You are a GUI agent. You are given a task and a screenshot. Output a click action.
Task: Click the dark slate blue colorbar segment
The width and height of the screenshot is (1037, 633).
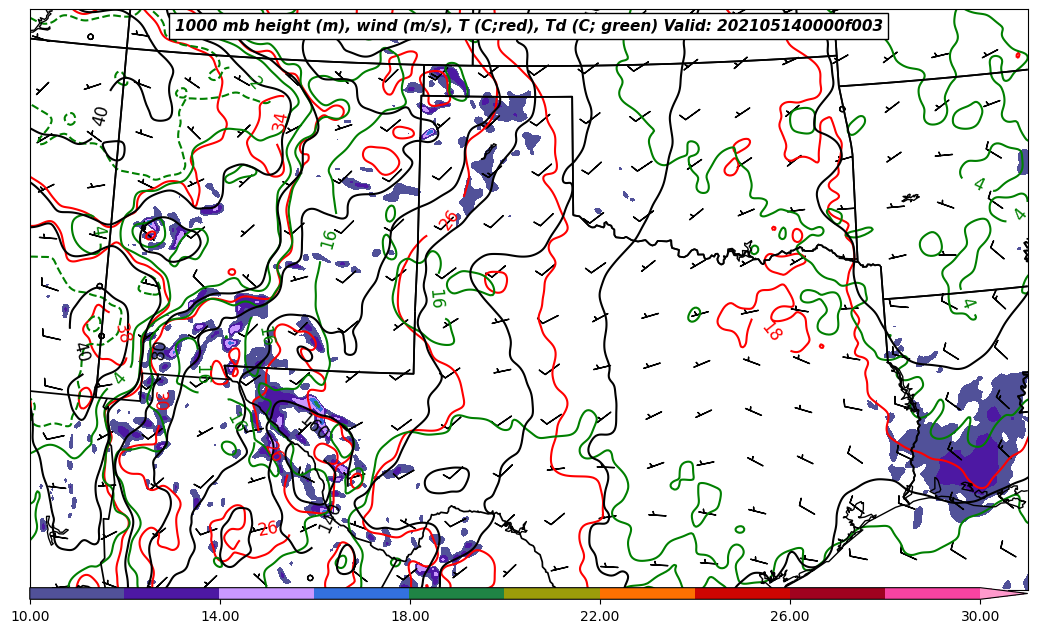point(77,593)
